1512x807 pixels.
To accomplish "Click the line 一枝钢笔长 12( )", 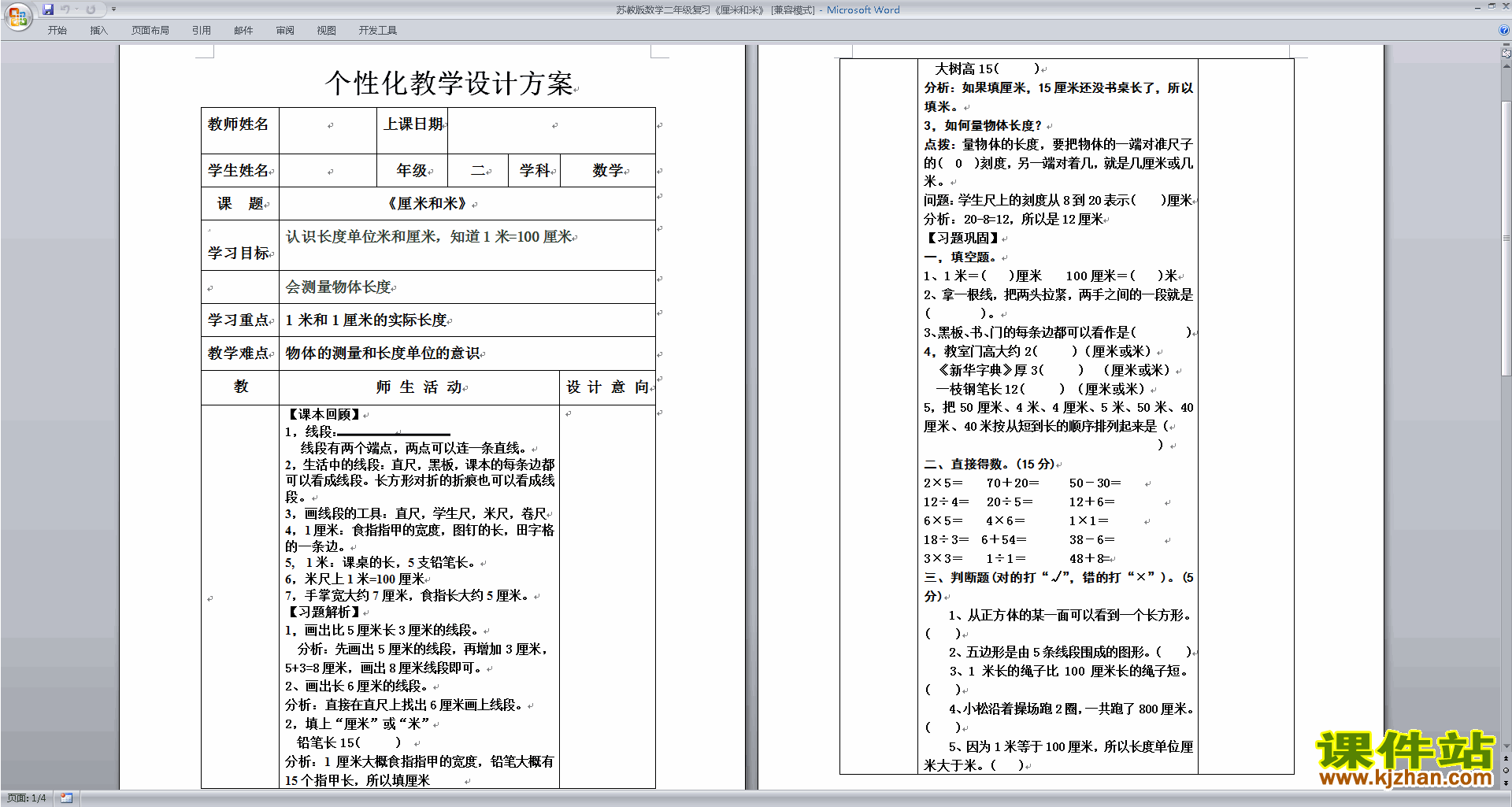I will tap(1040, 389).
